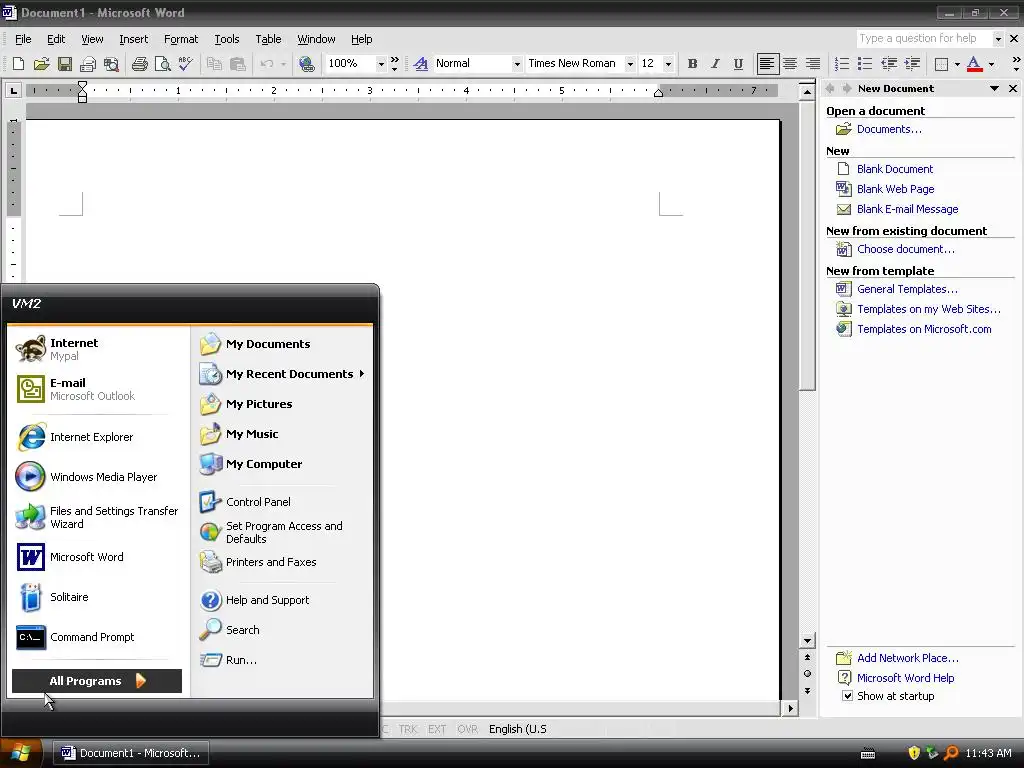Open Border style dropdown arrow
Image resolution: width=1024 pixels, height=768 pixels.
coord(957,64)
